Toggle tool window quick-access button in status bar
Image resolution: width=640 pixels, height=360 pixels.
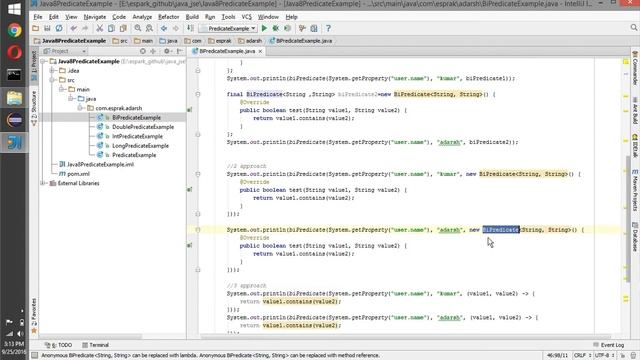pos(35,356)
